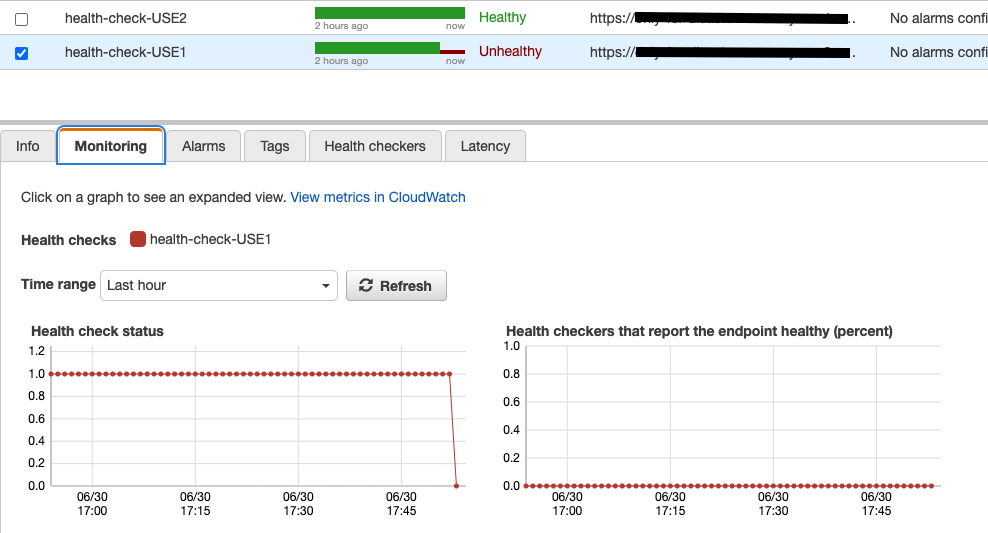Viewport: 988px width, 533px height.
Task: Check the health-check-USE2 row checkbox
Action: tap(21, 19)
